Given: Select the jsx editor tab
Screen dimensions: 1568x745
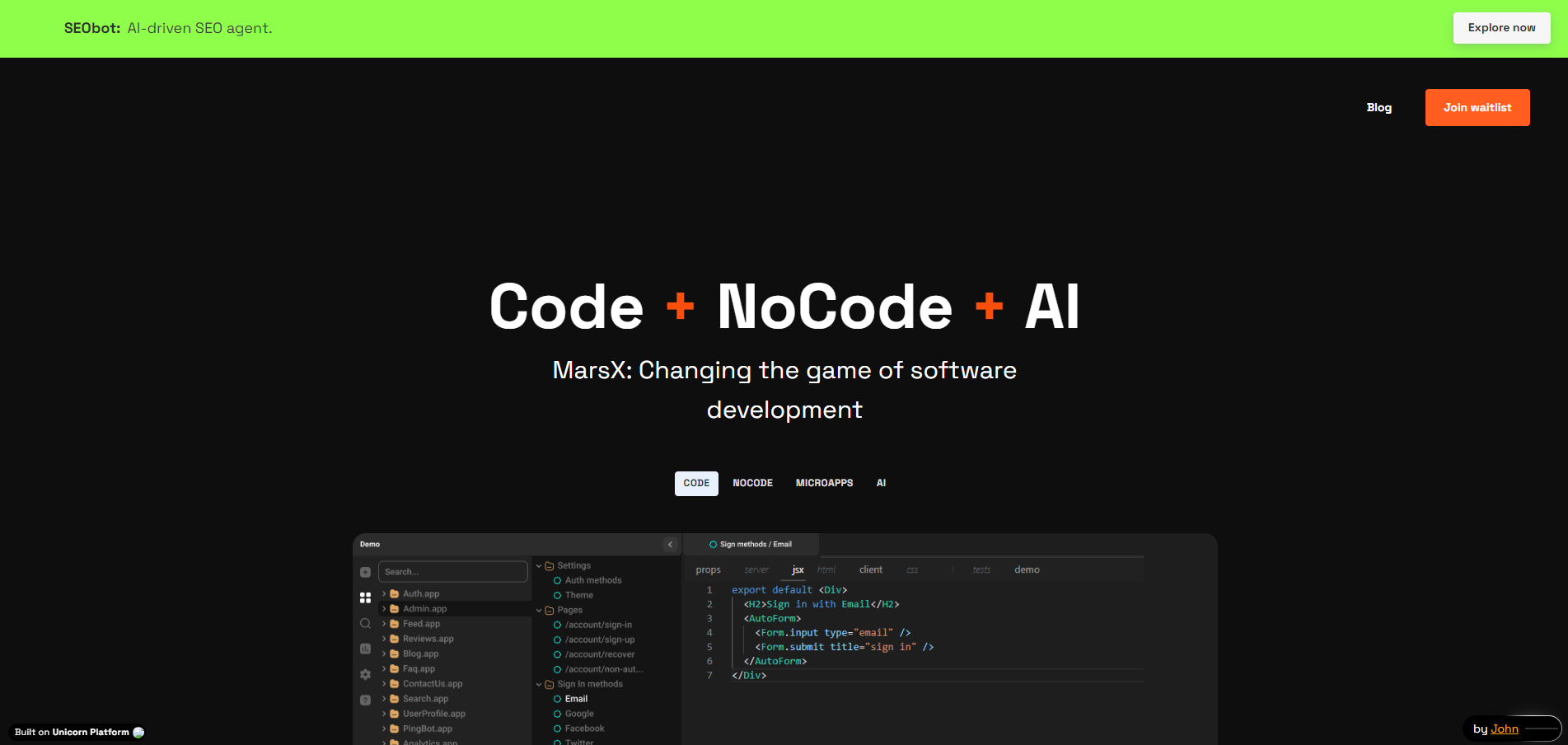Looking at the screenshot, I should pyautogui.click(x=798, y=570).
